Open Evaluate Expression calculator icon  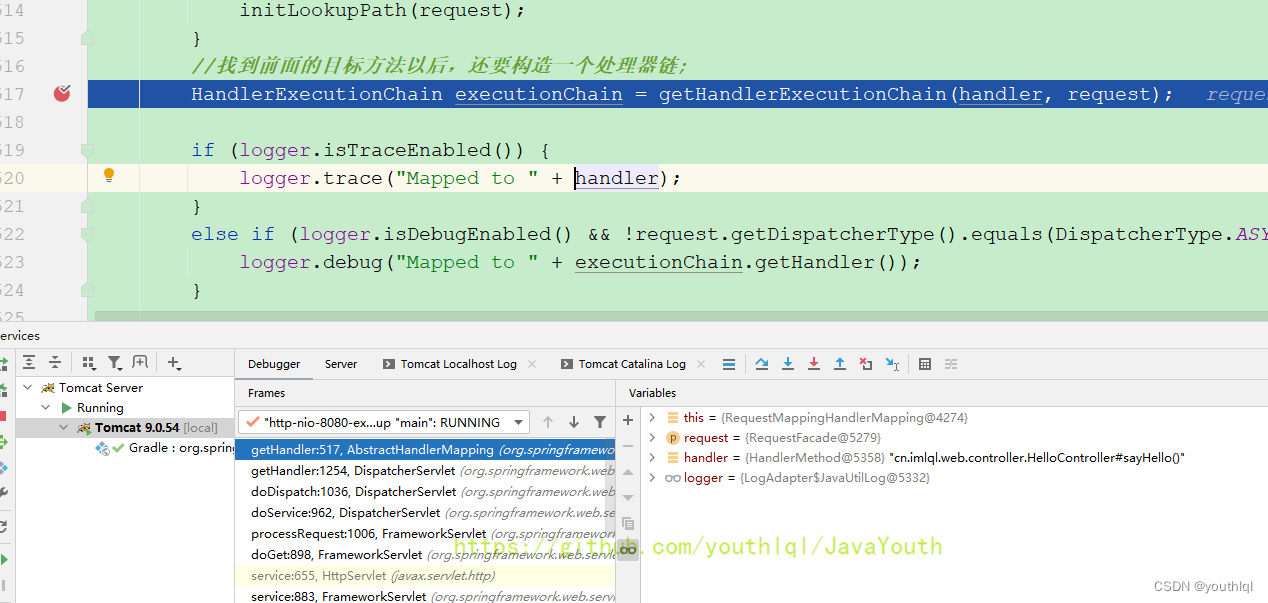point(925,364)
